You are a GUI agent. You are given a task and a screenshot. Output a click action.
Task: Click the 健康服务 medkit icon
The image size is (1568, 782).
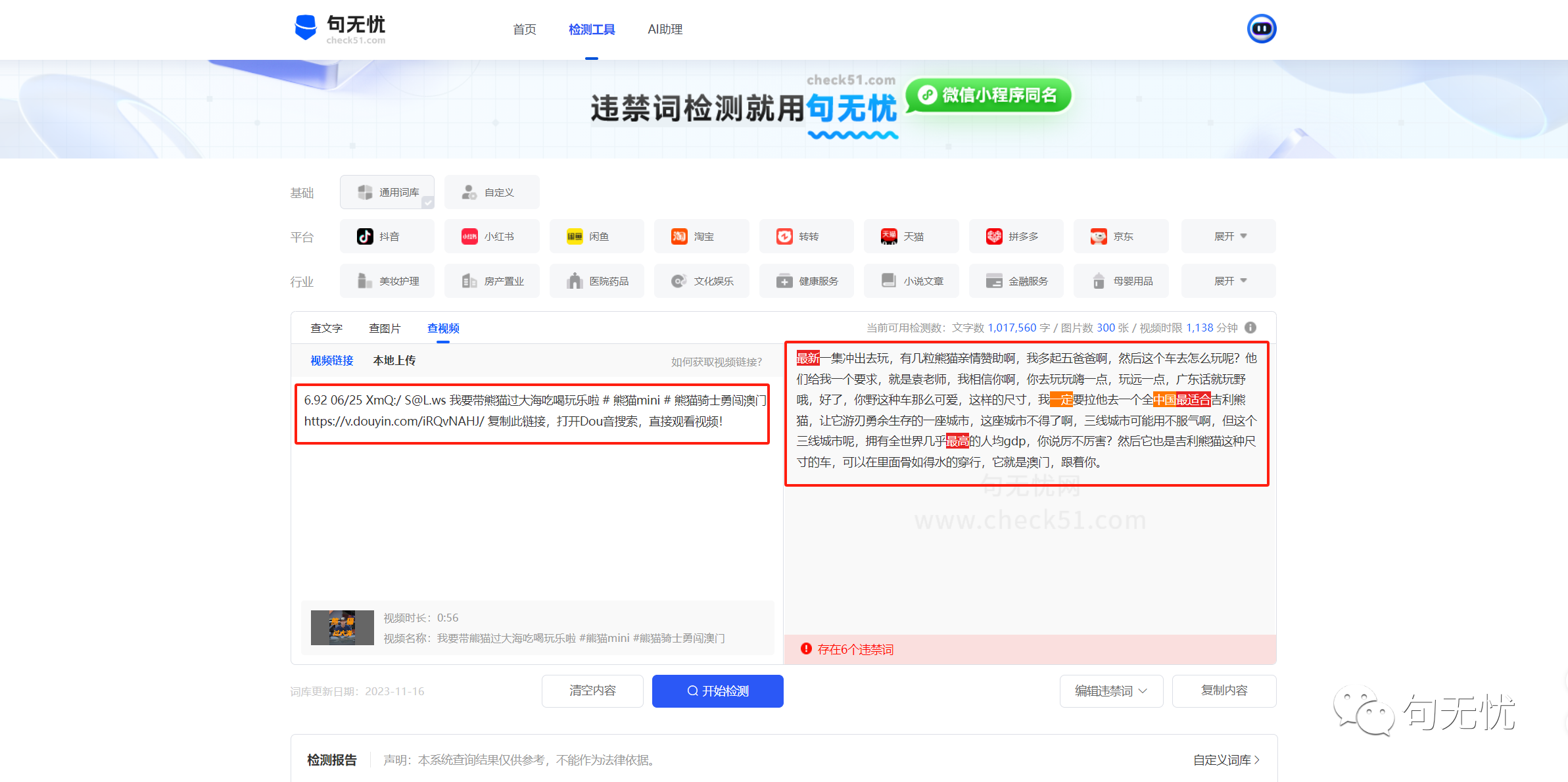click(x=784, y=281)
